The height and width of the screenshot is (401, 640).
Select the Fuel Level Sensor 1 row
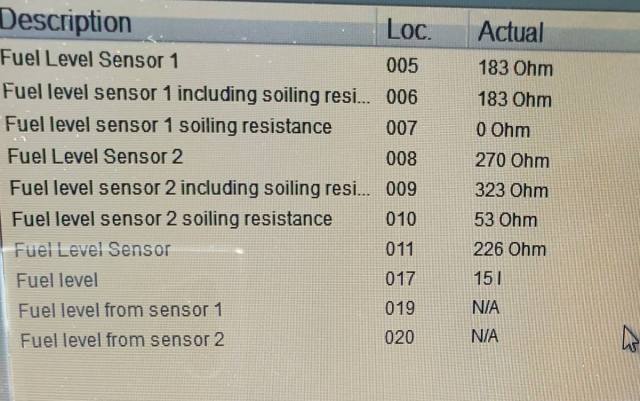[90, 60]
